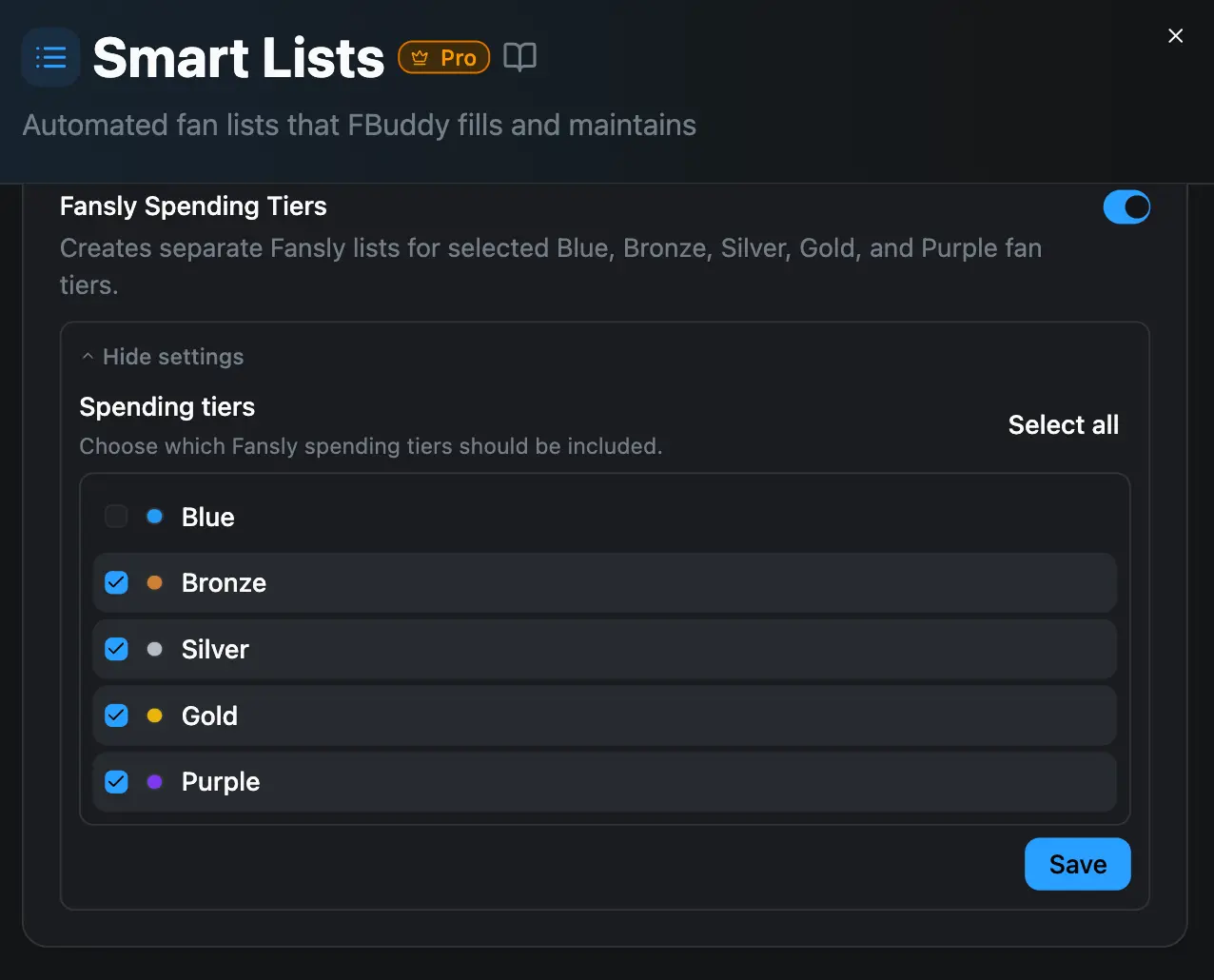Click the blue dot next to Blue tier
1214x980 pixels.
[x=154, y=516]
